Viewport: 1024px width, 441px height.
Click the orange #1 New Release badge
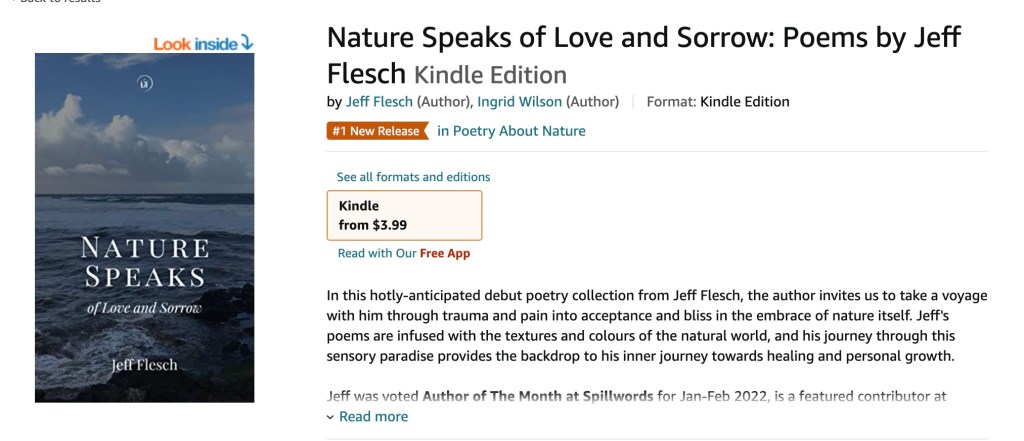(376, 131)
